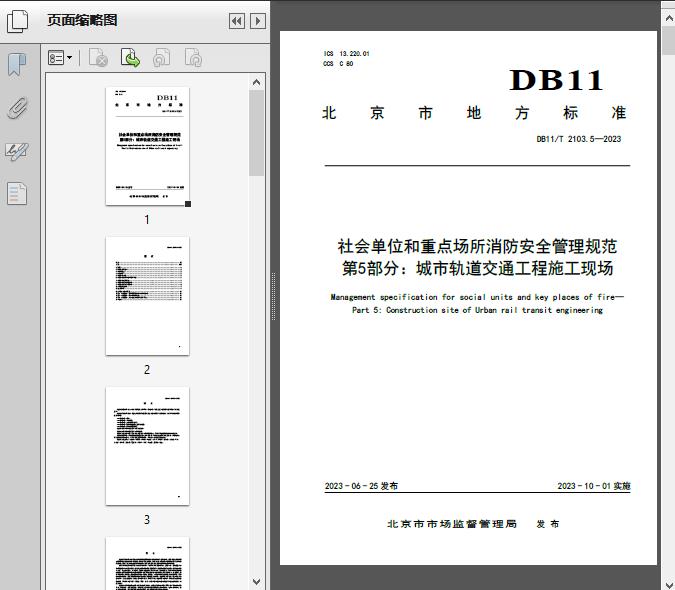Screen dimensions: 675x590
Task: Select page 1 thumbnail
Action: [147, 146]
